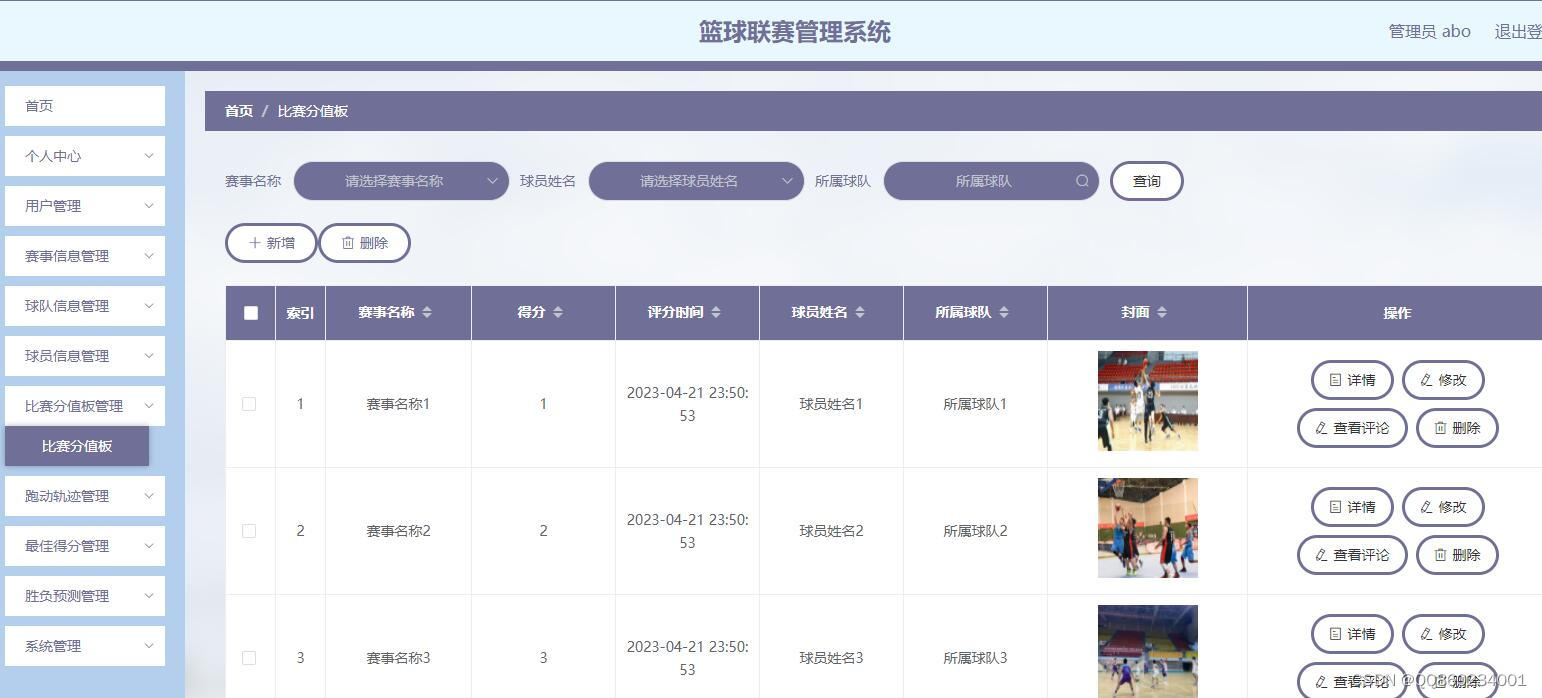This screenshot has height=698, width=1542.
Task: Click the trash icon on row 2's 删除 button
Action: (x=1440, y=555)
